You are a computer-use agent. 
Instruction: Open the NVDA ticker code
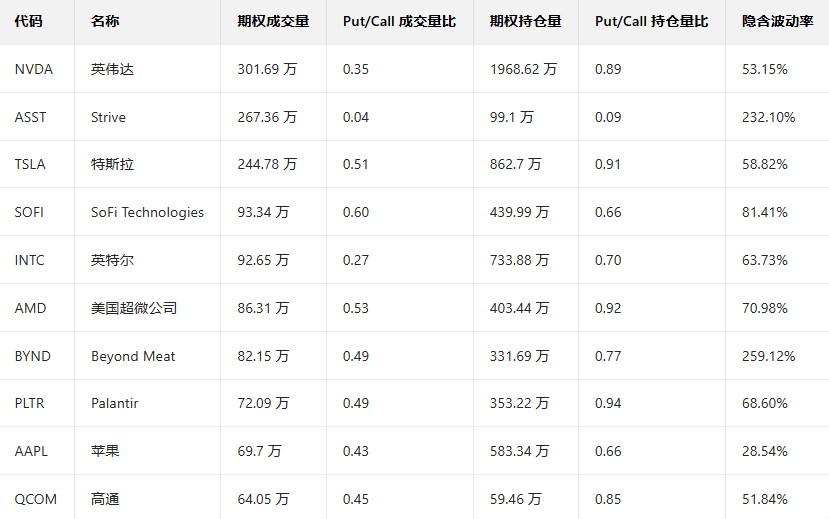click(34, 69)
